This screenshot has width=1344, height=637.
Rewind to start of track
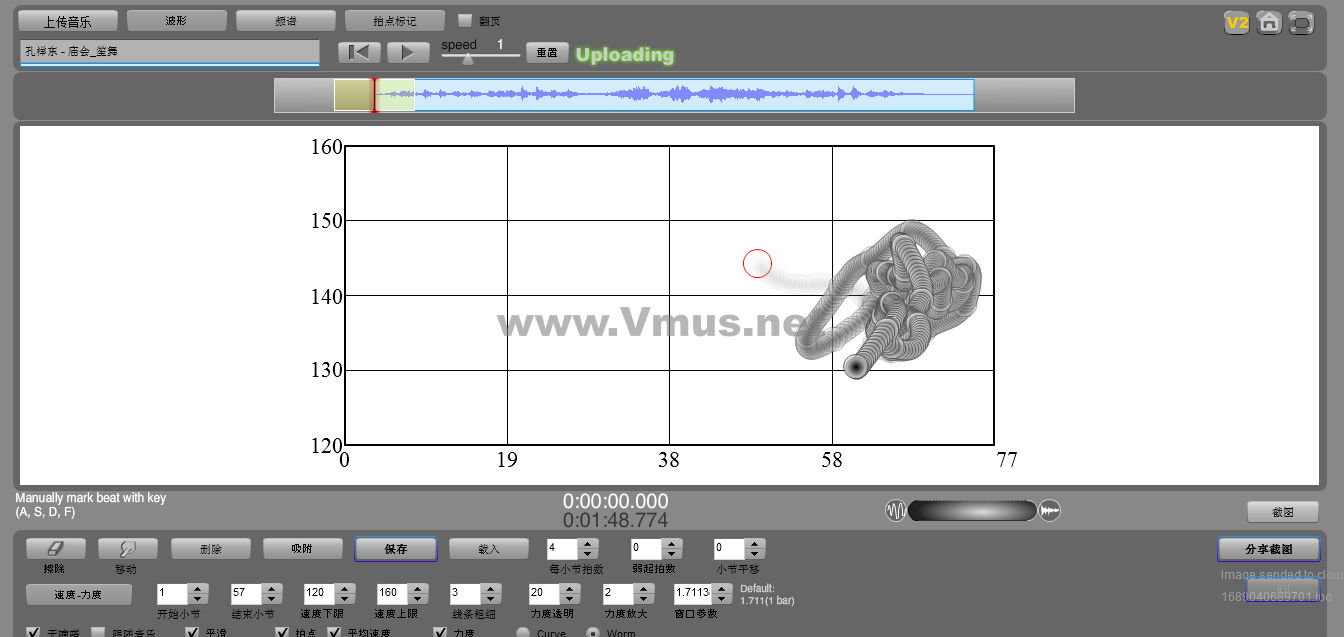[x=359, y=53]
